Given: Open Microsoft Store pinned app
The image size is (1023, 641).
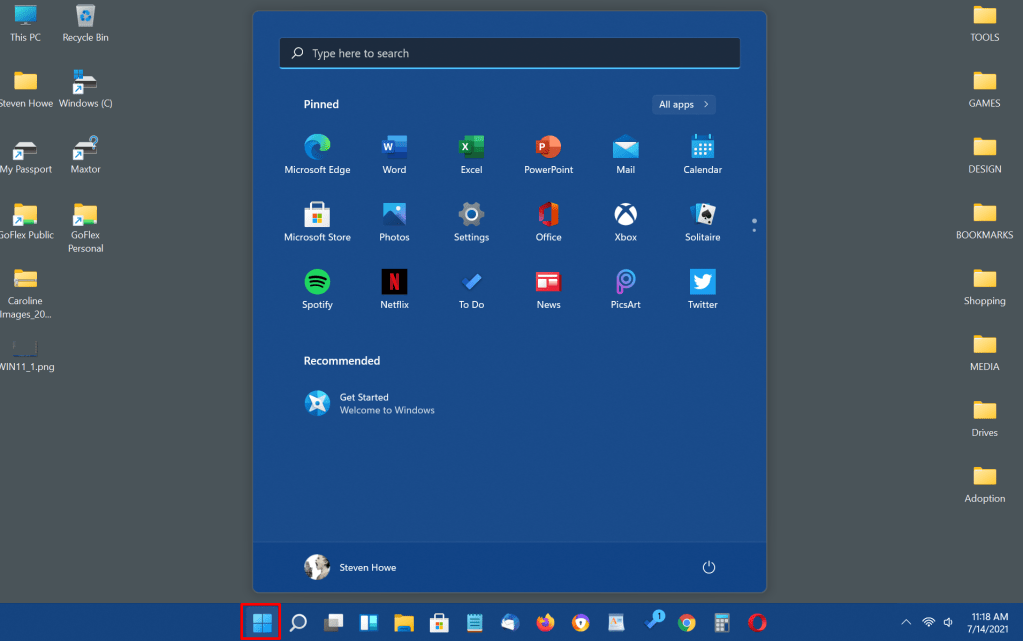Looking at the screenshot, I should point(317,215).
